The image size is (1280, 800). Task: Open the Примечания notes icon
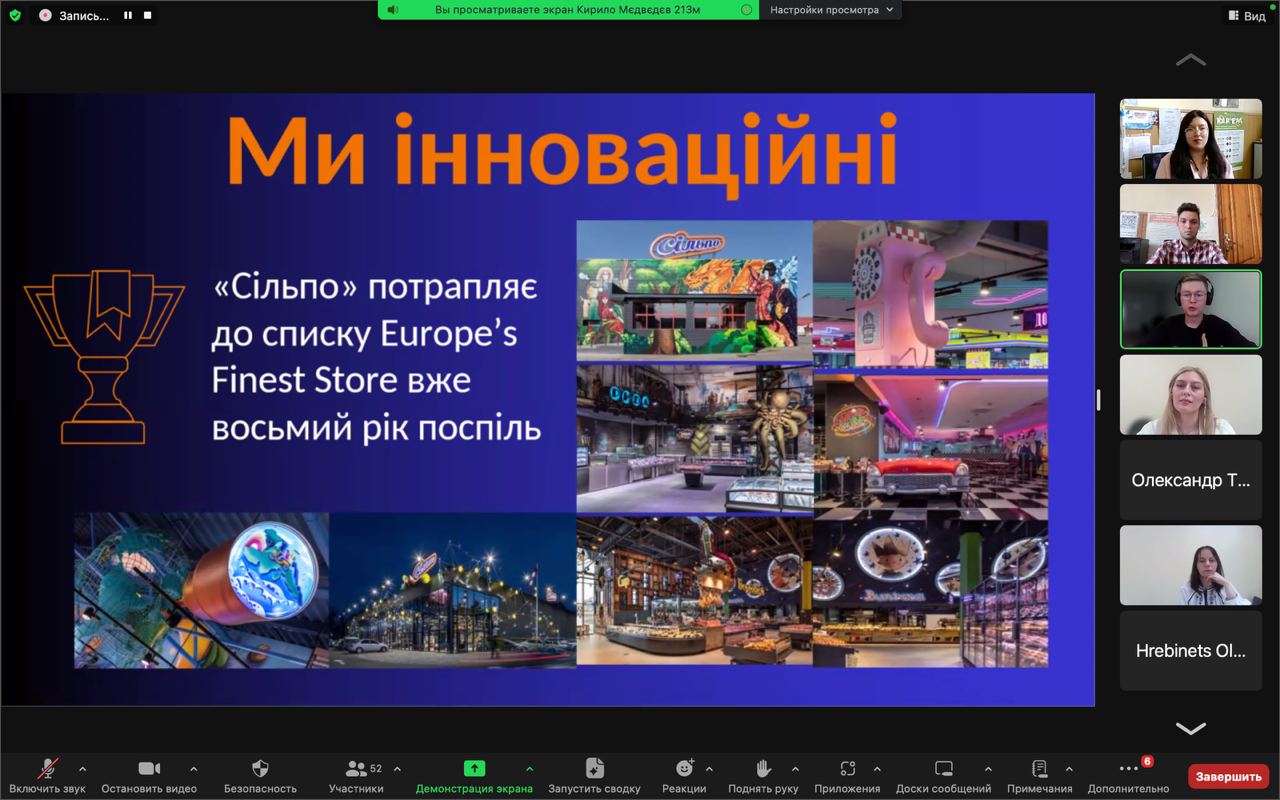1039,769
